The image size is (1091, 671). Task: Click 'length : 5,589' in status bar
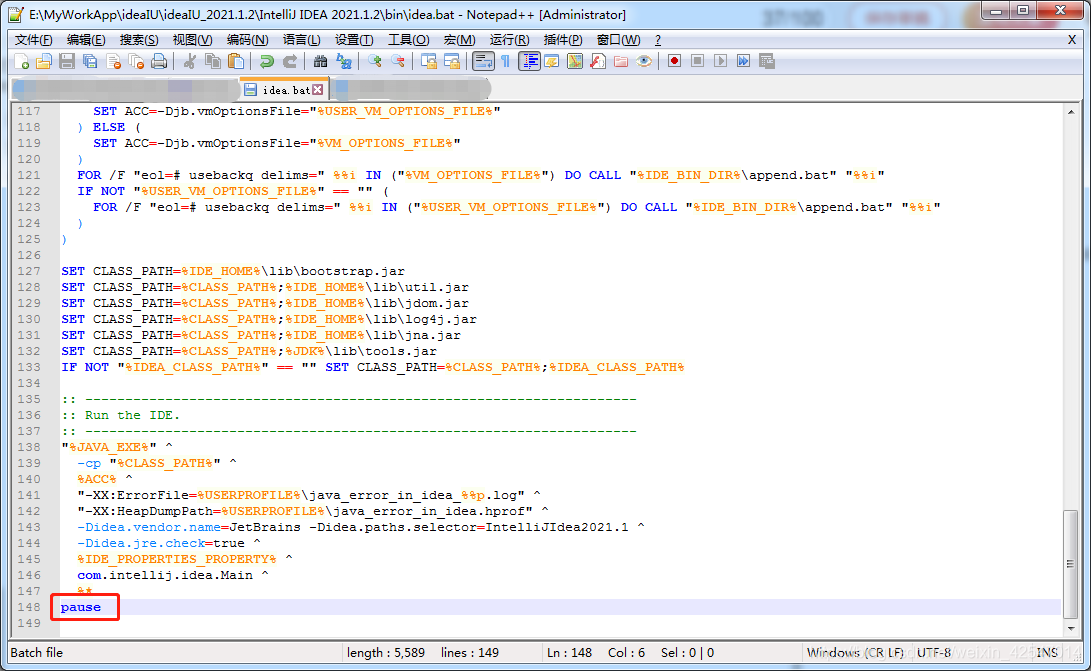tap(386, 652)
